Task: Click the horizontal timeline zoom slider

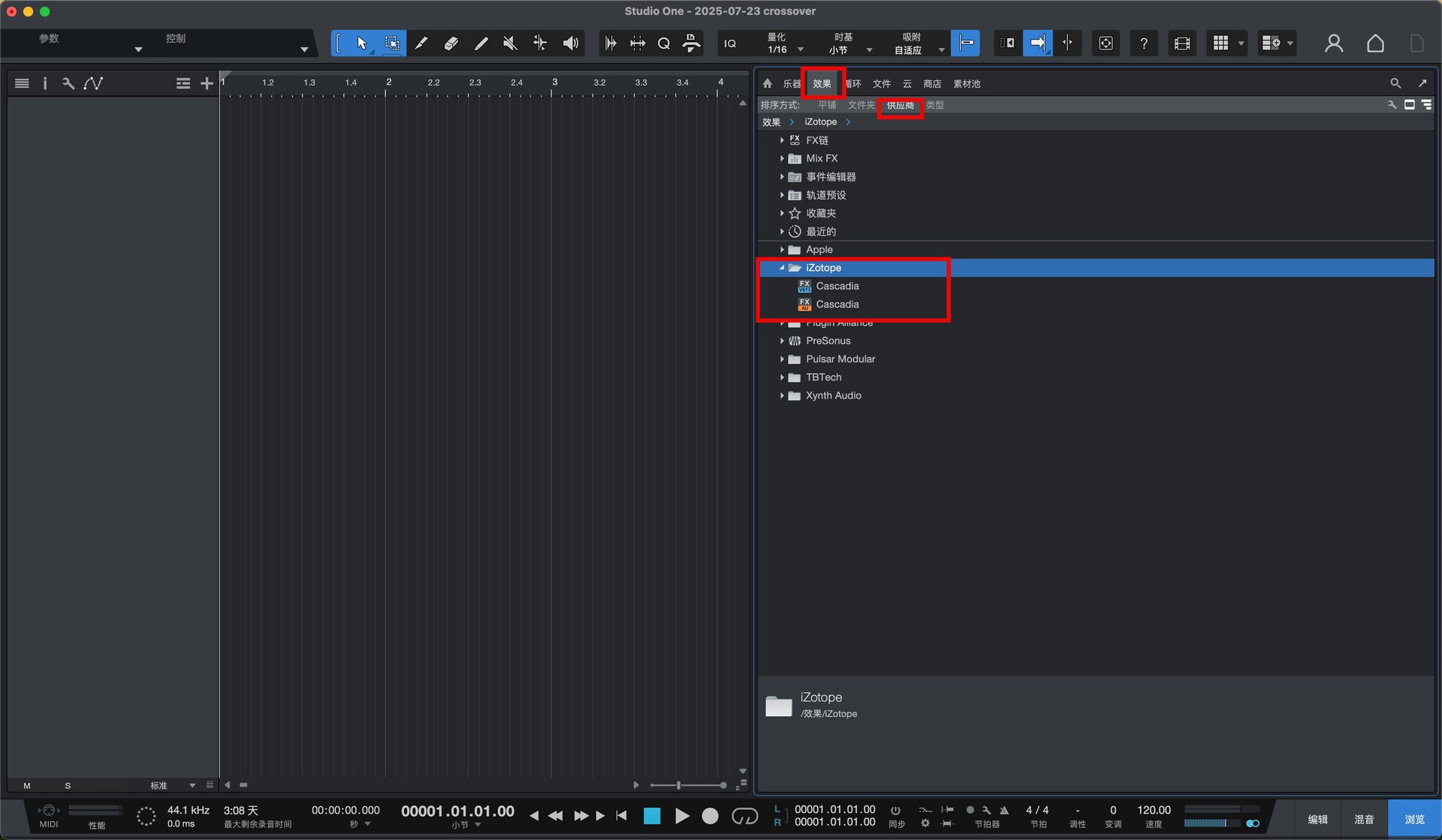Action: 688,785
